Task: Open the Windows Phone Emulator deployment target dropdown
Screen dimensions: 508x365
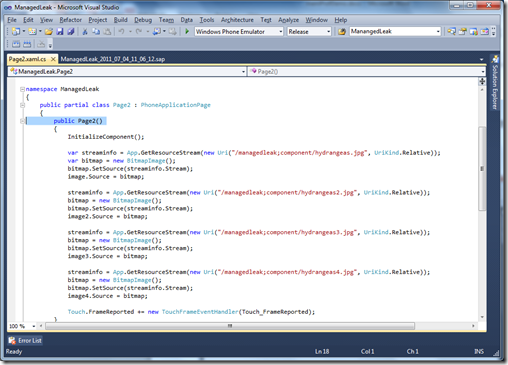Action: coord(239,31)
